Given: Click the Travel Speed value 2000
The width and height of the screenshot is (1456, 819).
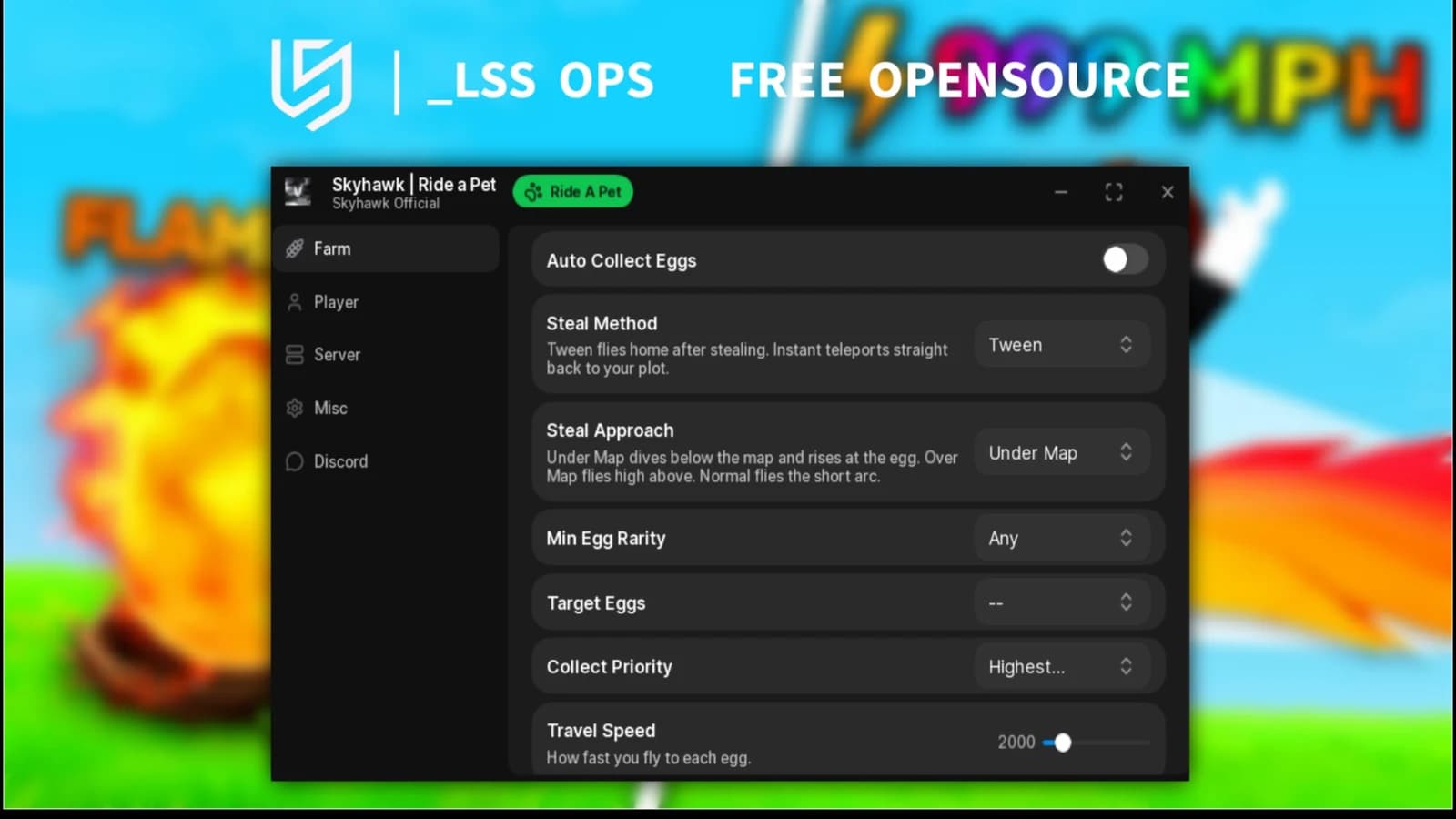Looking at the screenshot, I should pyautogui.click(x=1016, y=743).
